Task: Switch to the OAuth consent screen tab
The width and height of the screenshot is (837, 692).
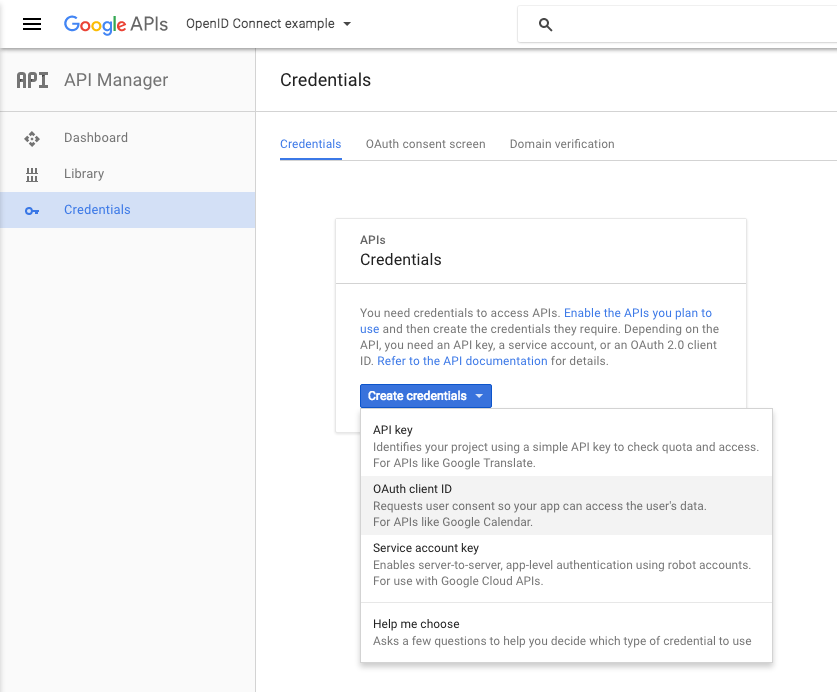Action: 425,144
